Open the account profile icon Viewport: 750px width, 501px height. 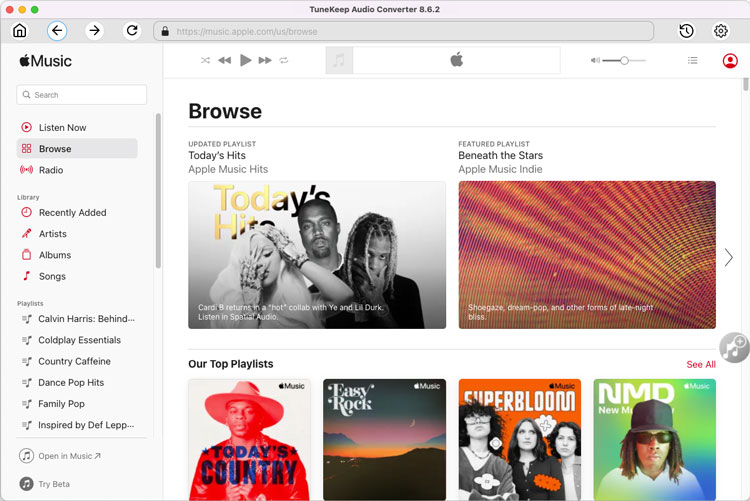pos(730,61)
